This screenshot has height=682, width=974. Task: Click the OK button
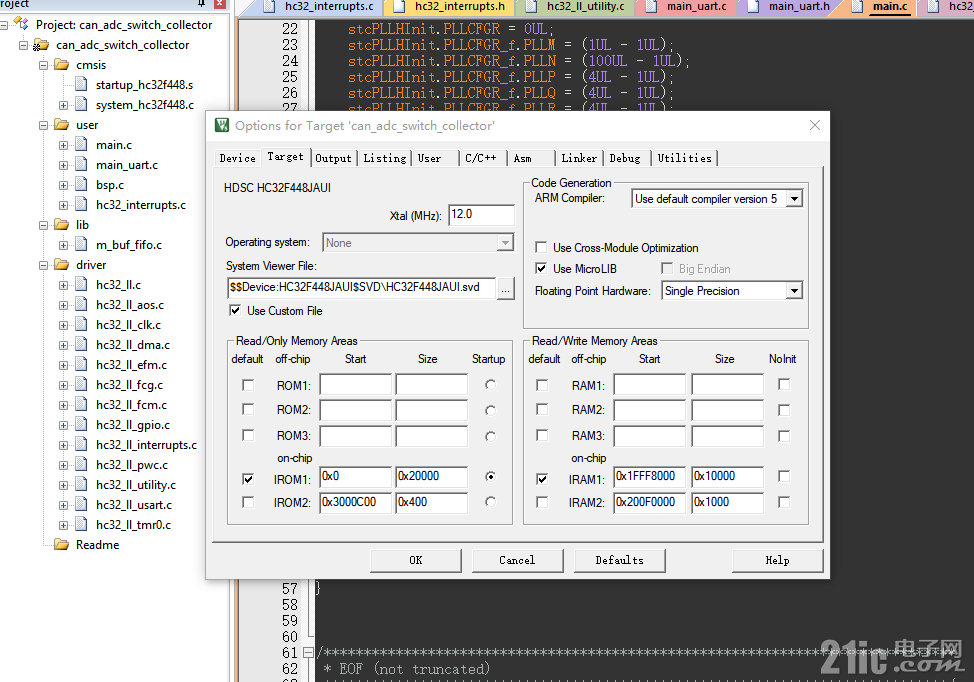pos(416,560)
